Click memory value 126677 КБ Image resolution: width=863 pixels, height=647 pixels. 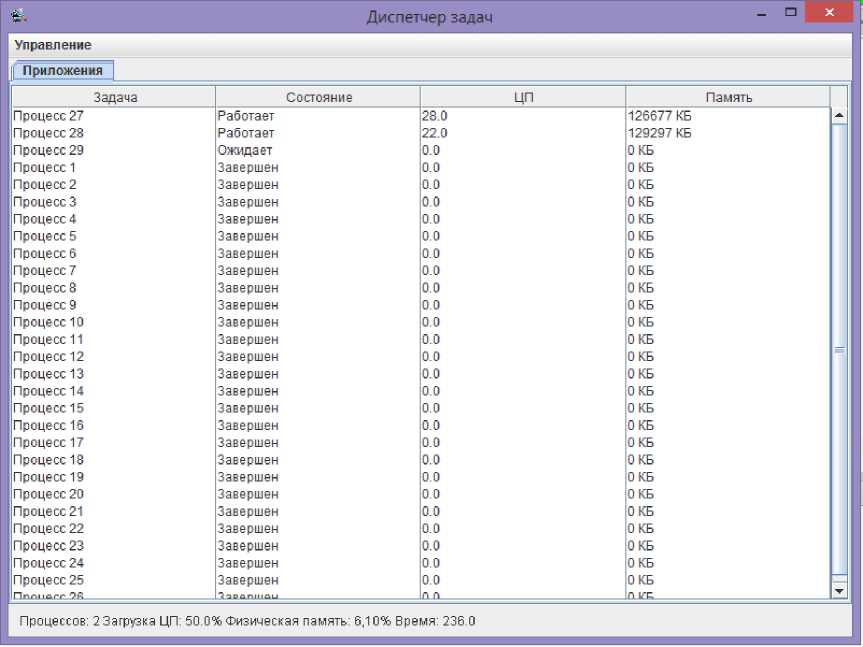[659, 116]
